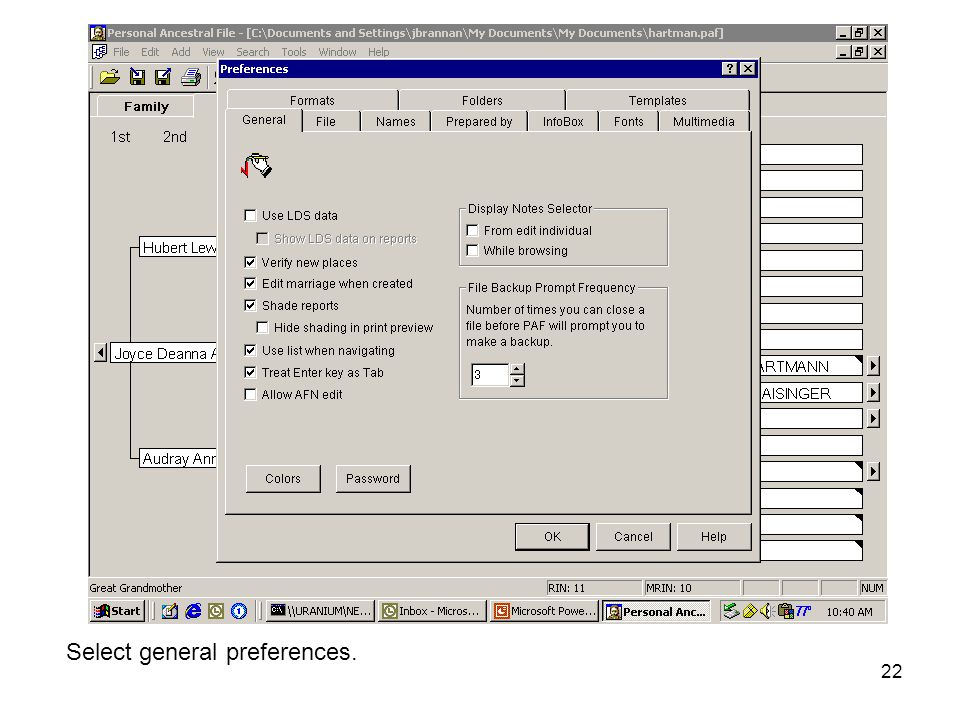The height and width of the screenshot is (720, 960).
Task: Confirm preferences with OK
Action: pyautogui.click(x=552, y=536)
